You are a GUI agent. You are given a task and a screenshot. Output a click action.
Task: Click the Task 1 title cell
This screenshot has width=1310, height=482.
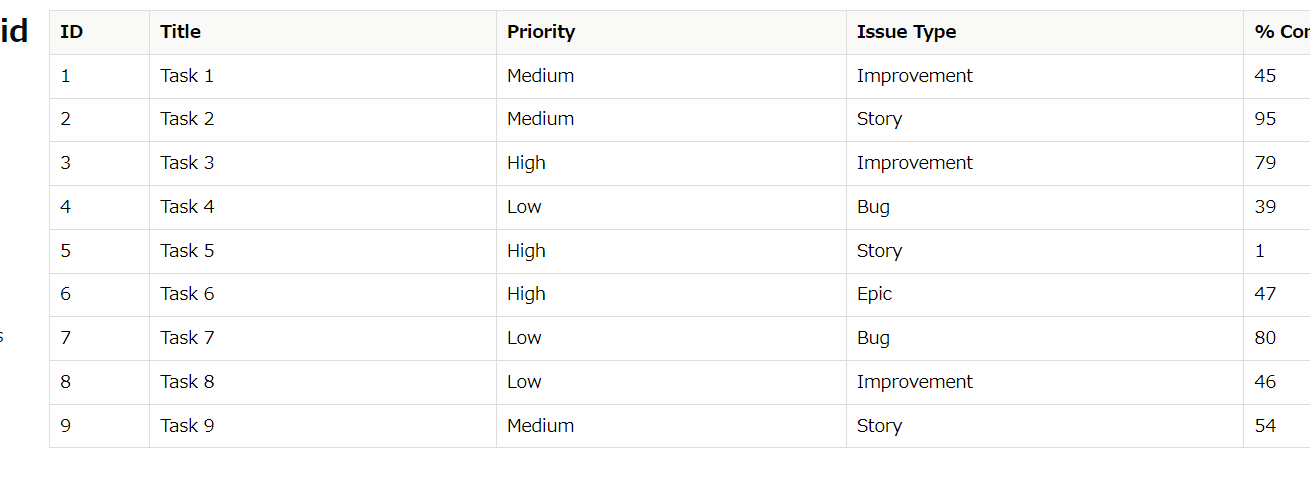(x=187, y=76)
